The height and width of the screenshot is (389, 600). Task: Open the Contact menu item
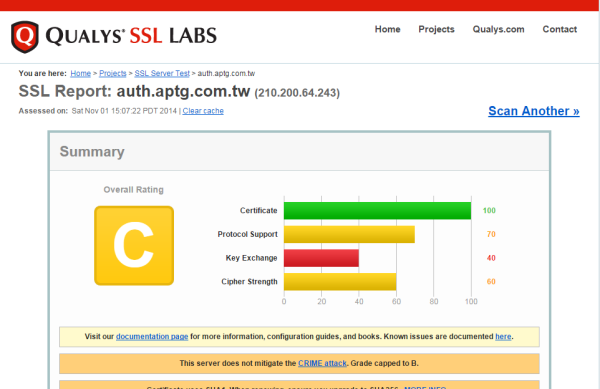[x=559, y=29]
